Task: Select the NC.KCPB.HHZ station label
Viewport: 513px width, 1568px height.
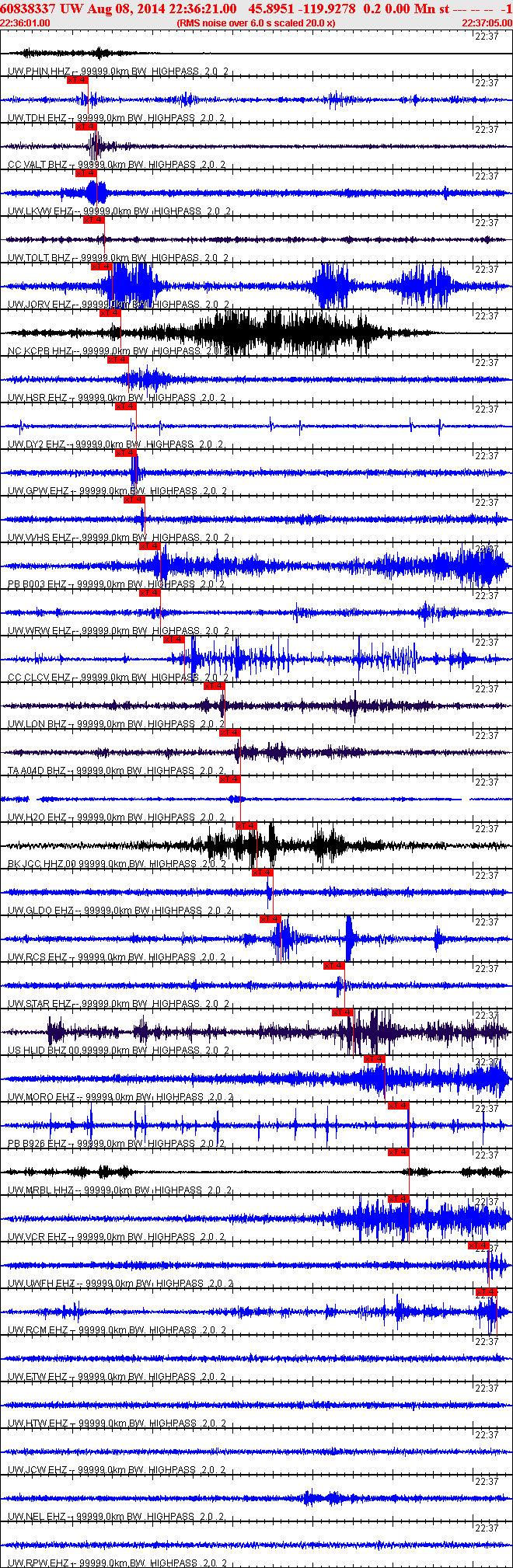Action: [40, 351]
